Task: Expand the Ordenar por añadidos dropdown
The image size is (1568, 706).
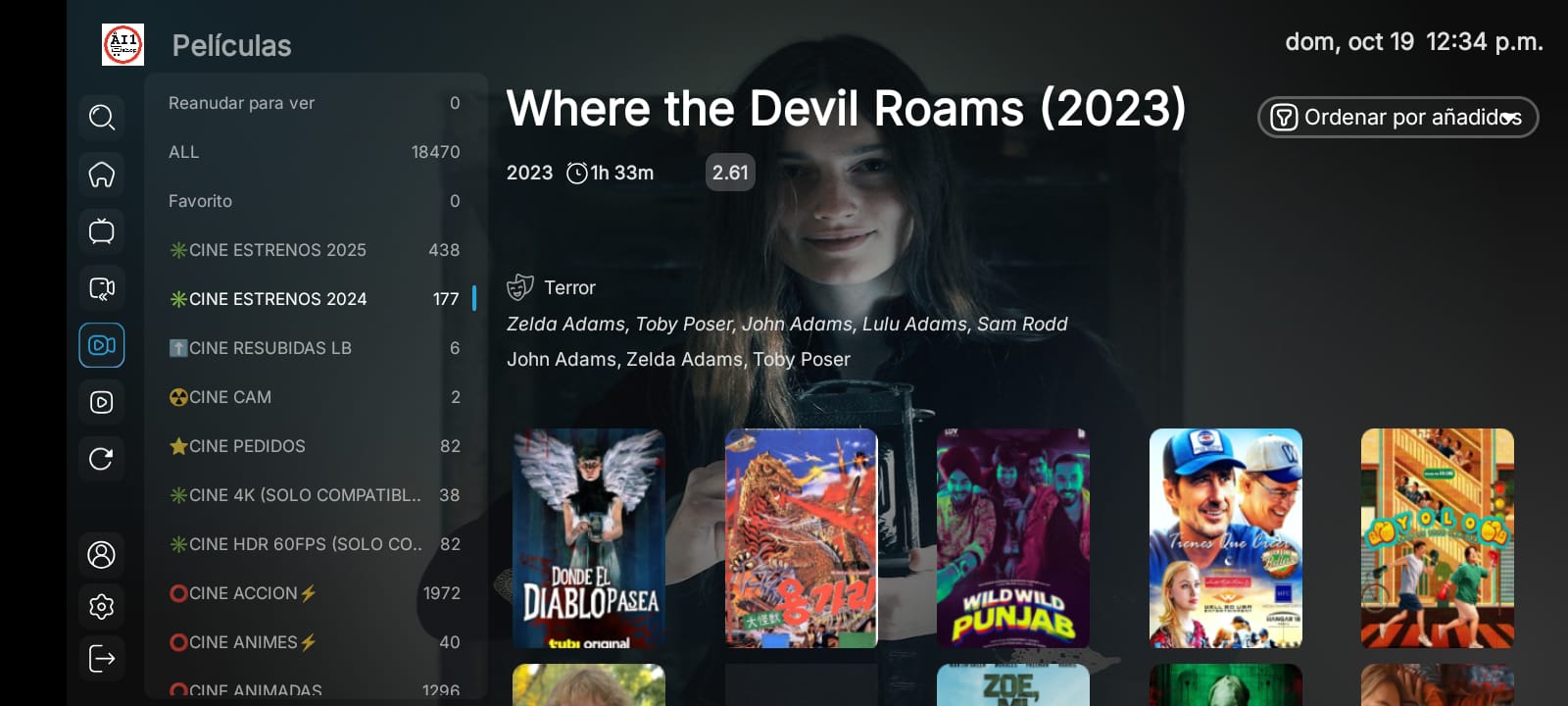Action: click(1397, 118)
